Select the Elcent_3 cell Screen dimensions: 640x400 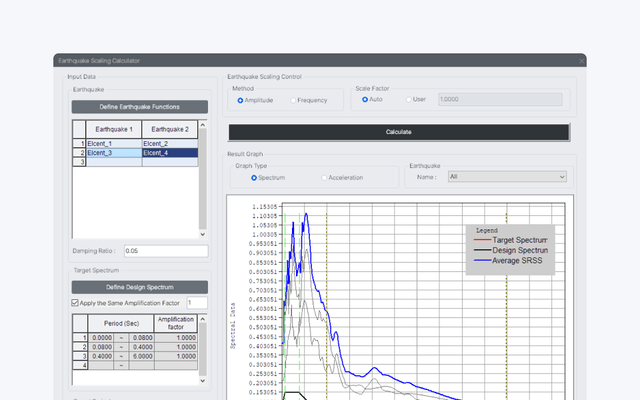tap(114, 153)
